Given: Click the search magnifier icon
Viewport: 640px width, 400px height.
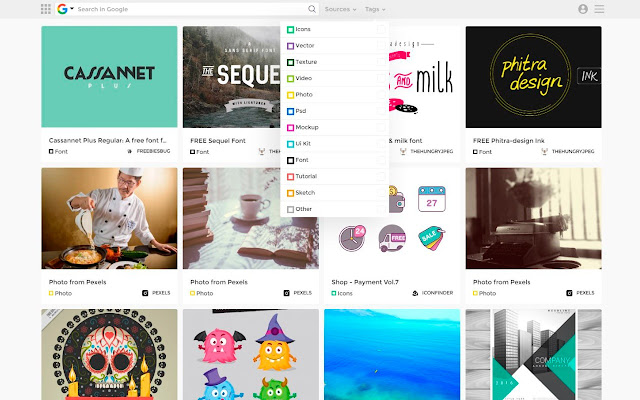Looking at the screenshot, I should (312, 9).
